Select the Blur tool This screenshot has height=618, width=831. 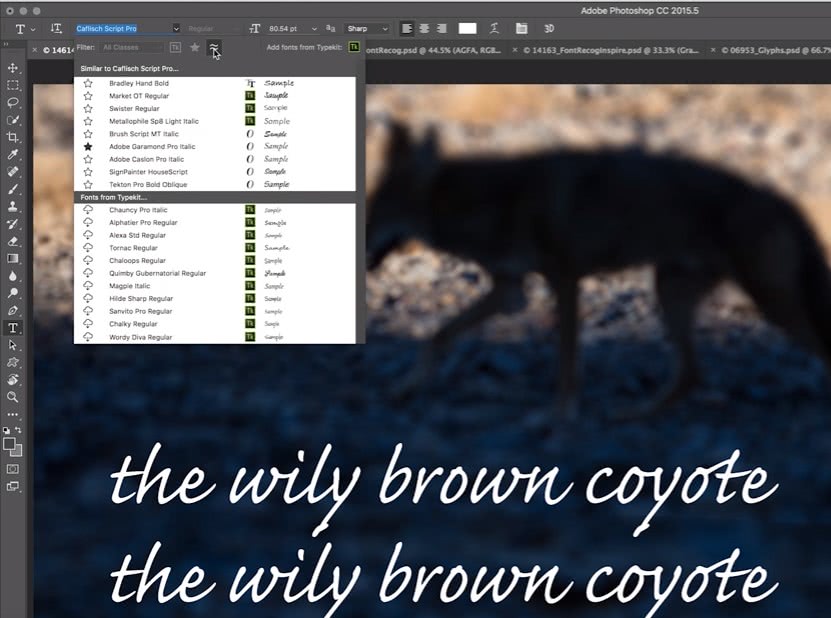tap(13, 276)
